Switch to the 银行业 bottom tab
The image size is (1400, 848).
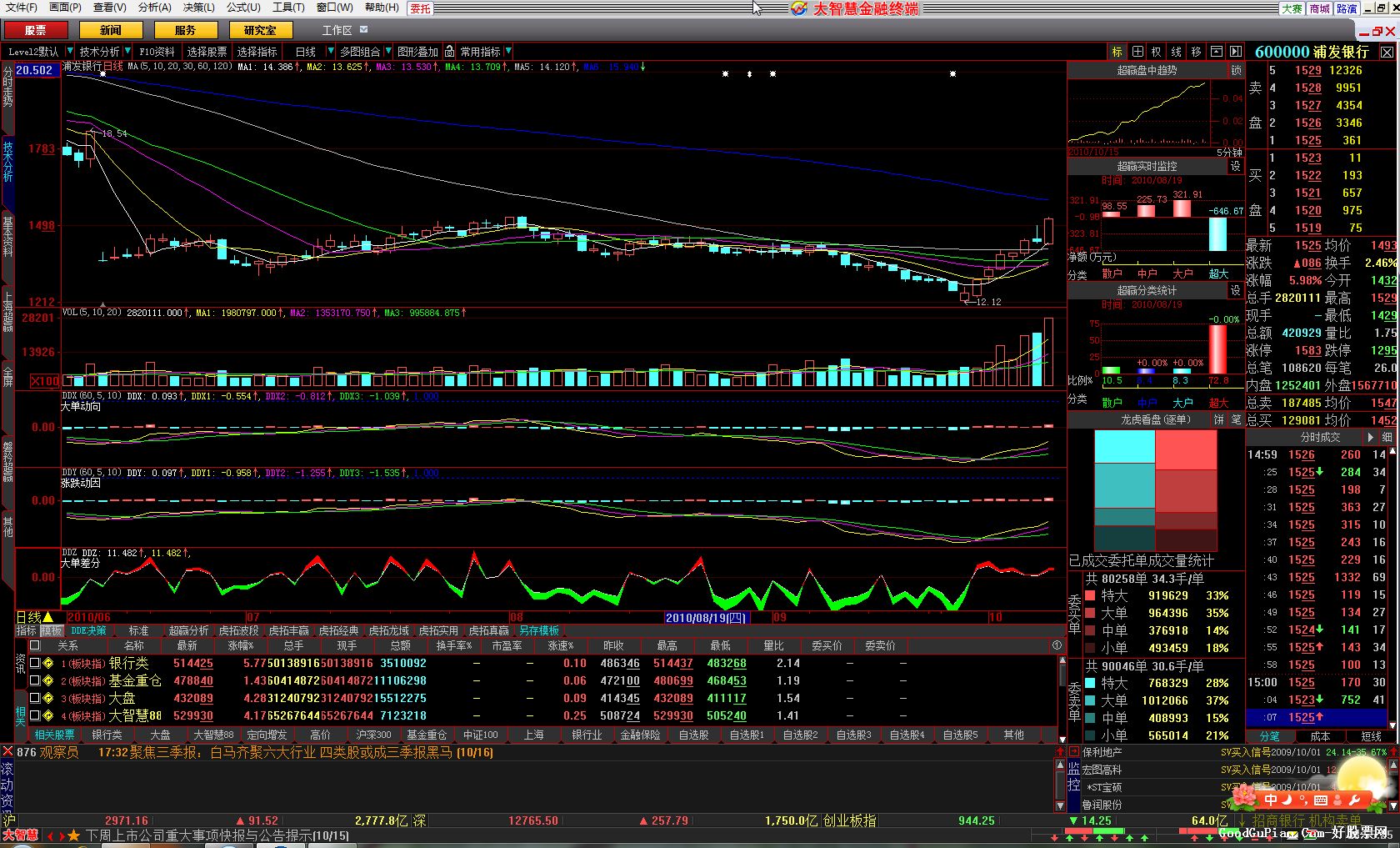coord(587,735)
